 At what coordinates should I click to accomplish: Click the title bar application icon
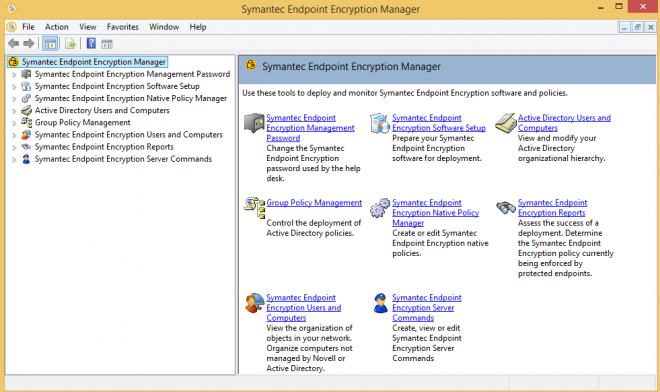pos(11,8)
